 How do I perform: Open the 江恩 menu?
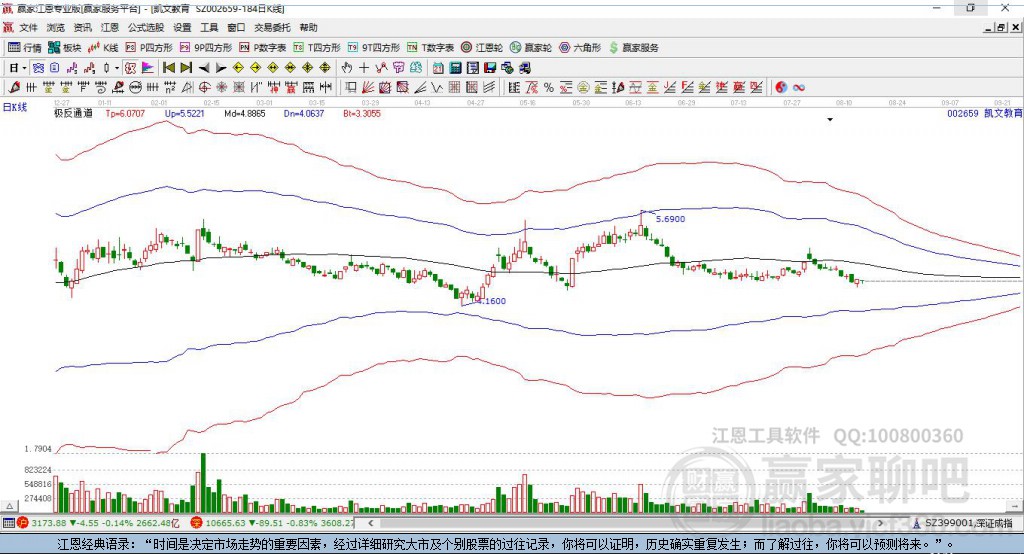[x=110, y=27]
